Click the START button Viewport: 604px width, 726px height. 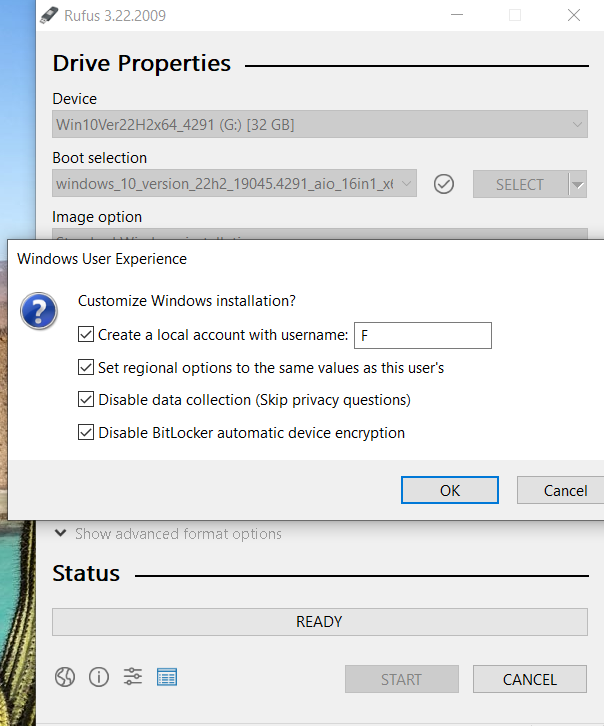tap(402, 679)
